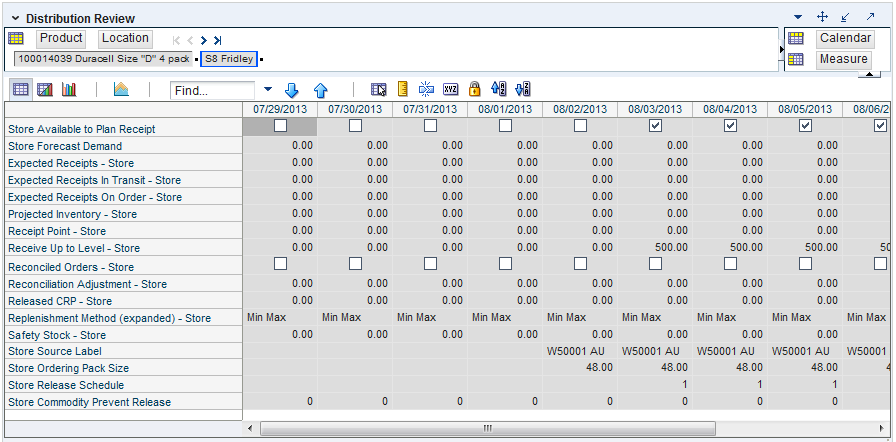Go to last page item arrow
896x442 pixels.
coord(217,41)
